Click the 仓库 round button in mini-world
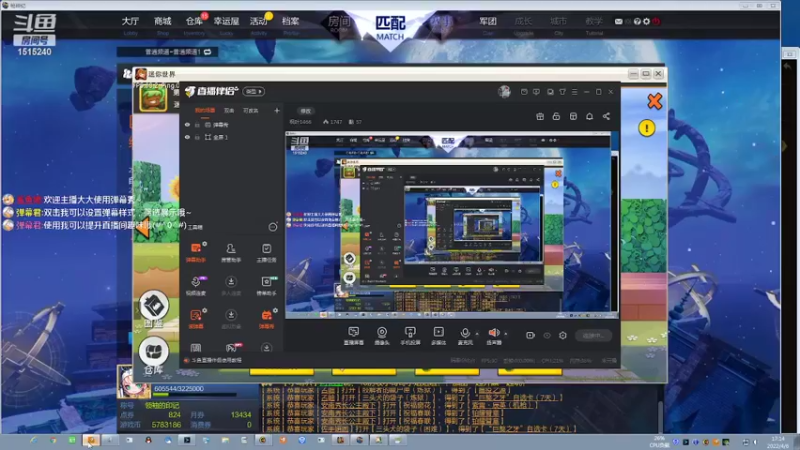This screenshot has width=800, height=450. coord(154,356)
